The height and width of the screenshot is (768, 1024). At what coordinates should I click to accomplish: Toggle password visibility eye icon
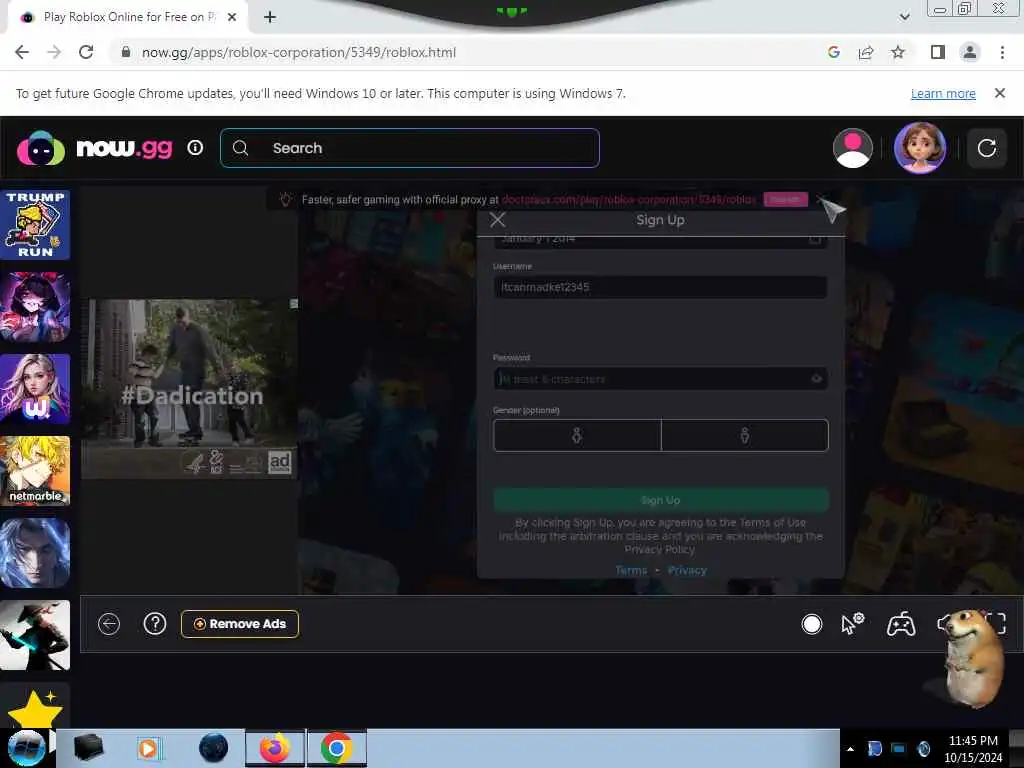click(x=816, y=379)
